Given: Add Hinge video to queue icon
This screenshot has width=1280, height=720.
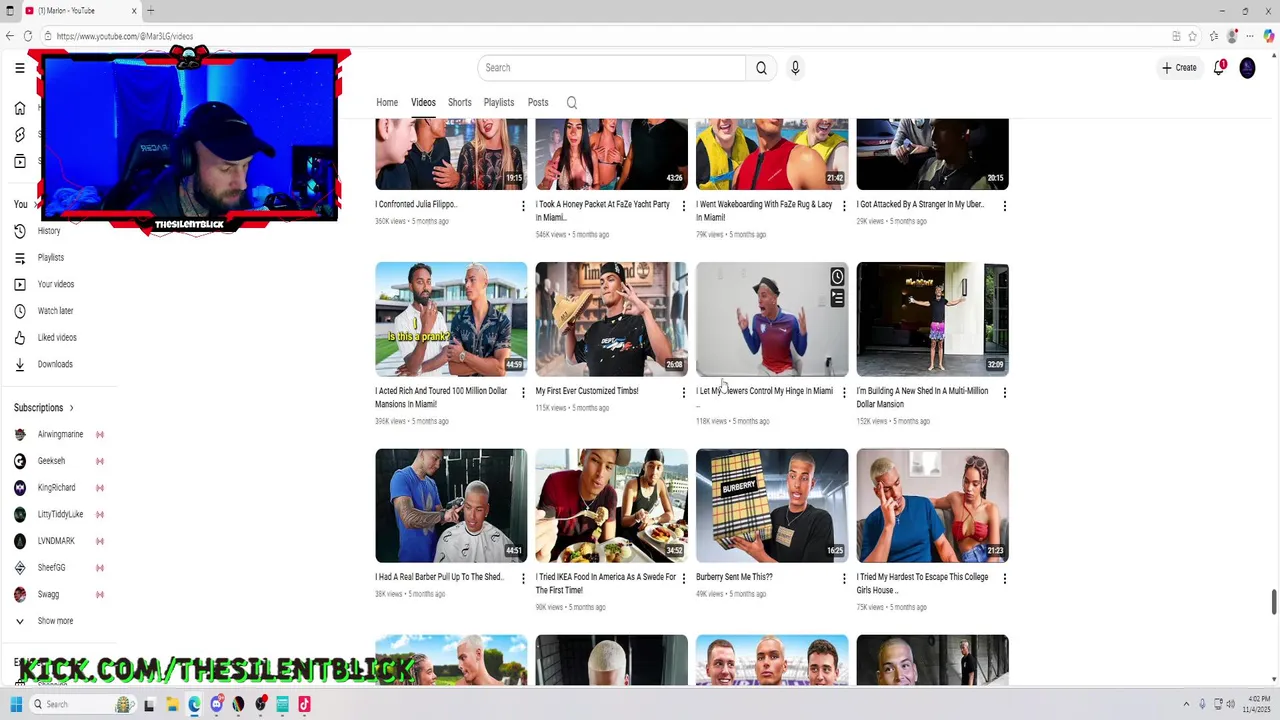Looking at the screenshot, I should (837, 298).
